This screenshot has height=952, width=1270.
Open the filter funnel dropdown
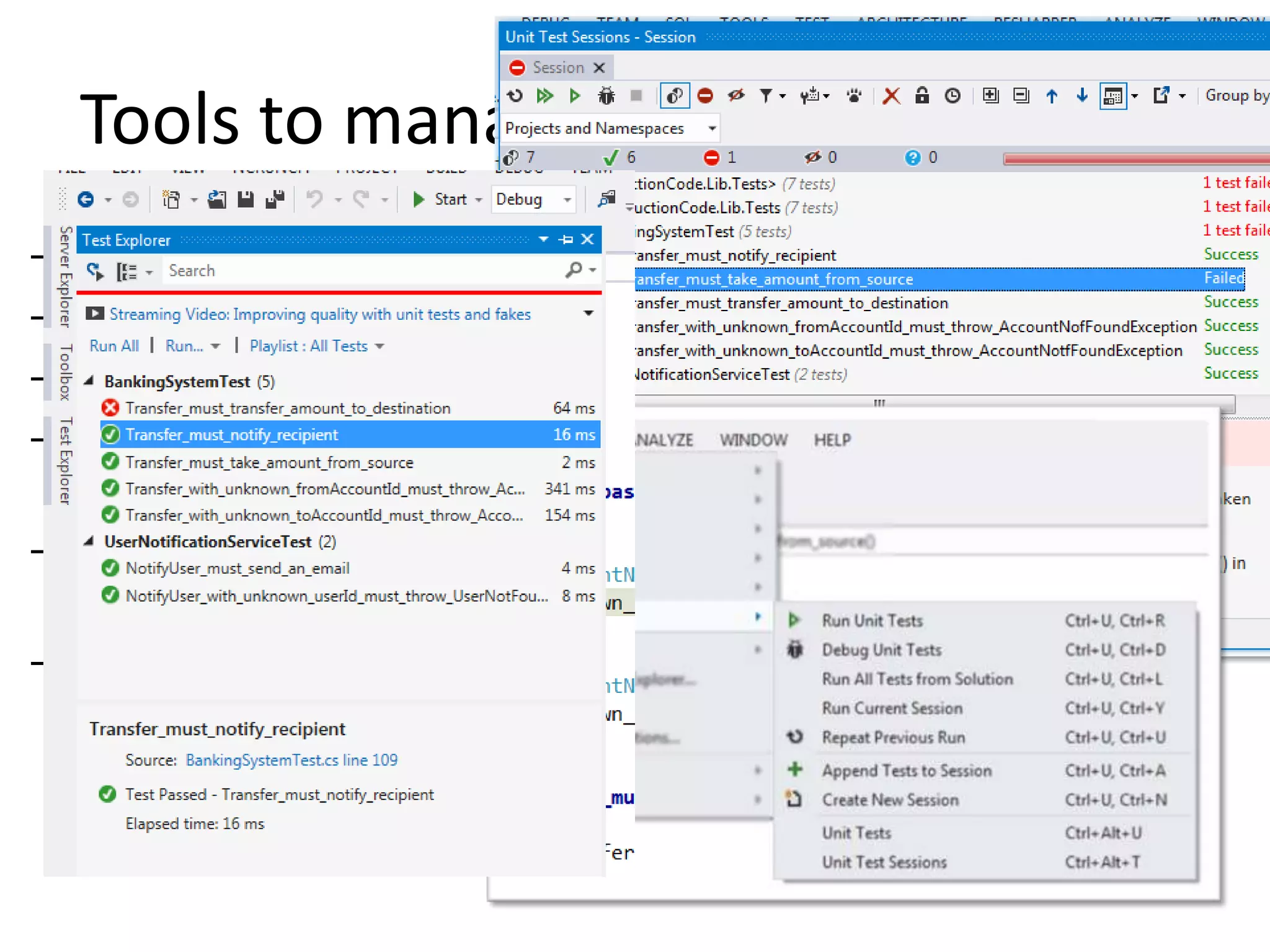point(772,96)
